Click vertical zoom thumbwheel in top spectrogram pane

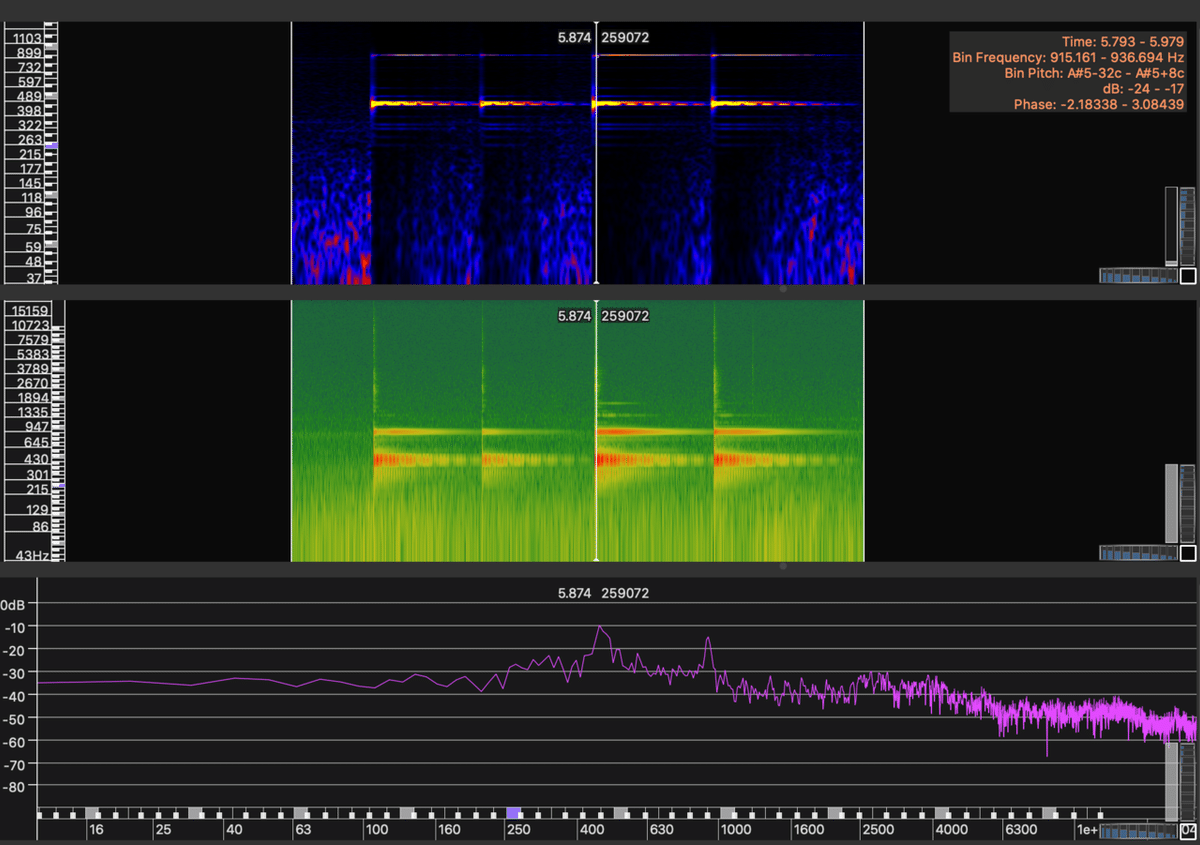[1188, 226]
